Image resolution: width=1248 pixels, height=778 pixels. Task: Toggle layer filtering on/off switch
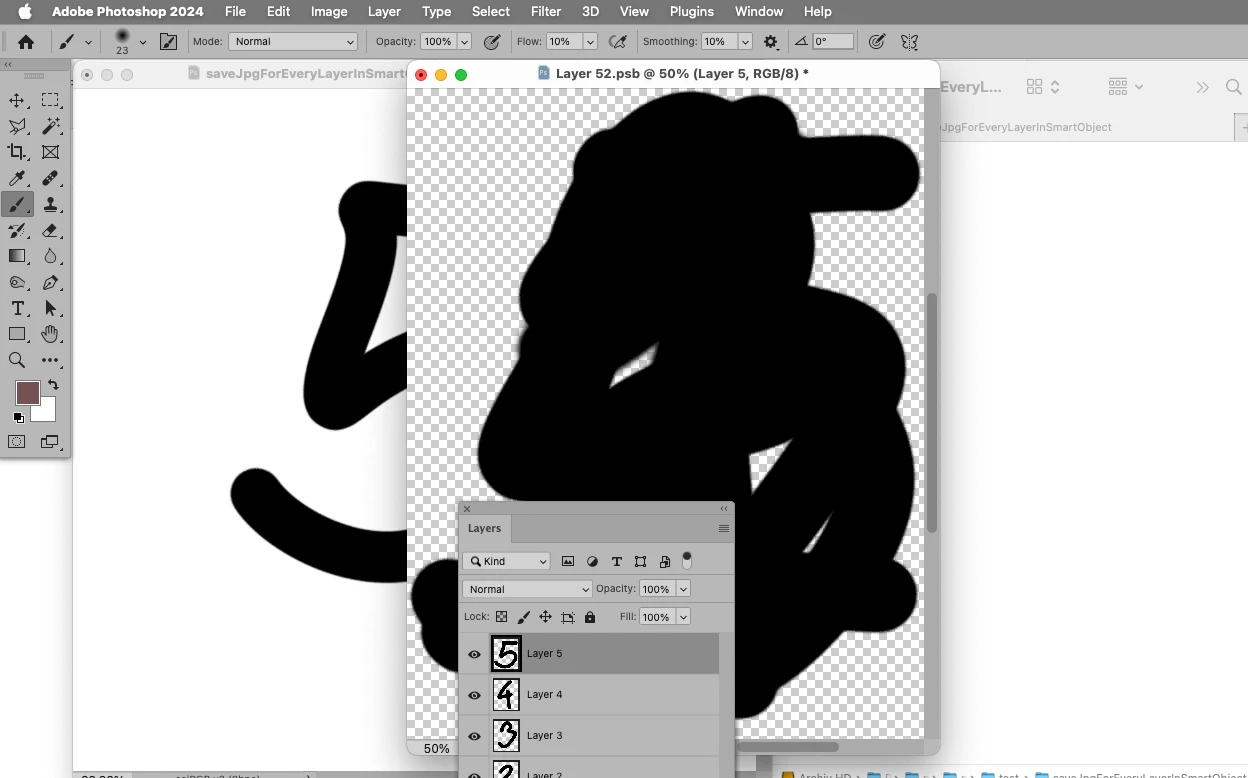pyautogui.click(x=687, y=561)
